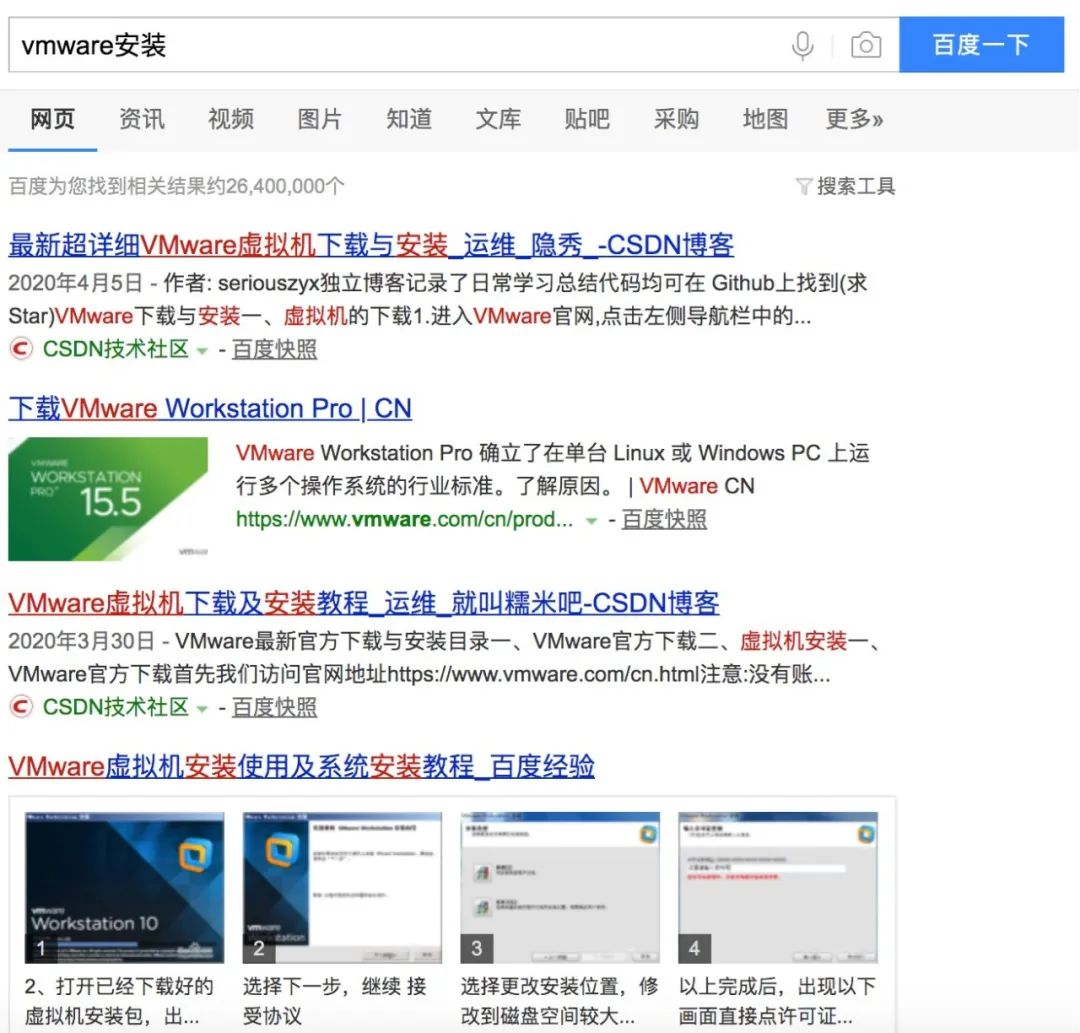Viewport: 1080px width, 1033px height.
Task: Click the Workstation Pro 15.5 thumbnail
Action: pyautogui.click(x=108, y=499)
